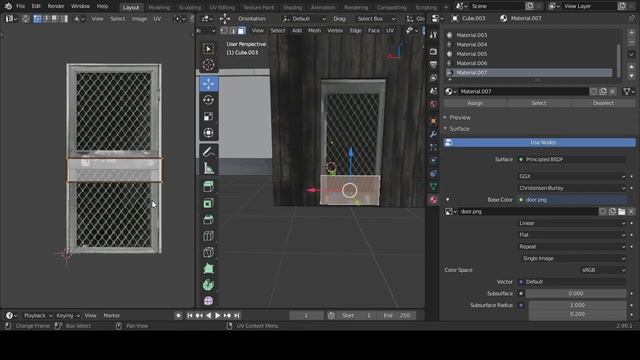640x360 pixels.
Task: Select the Poly Build tool
Action: (x=208, y=268)
